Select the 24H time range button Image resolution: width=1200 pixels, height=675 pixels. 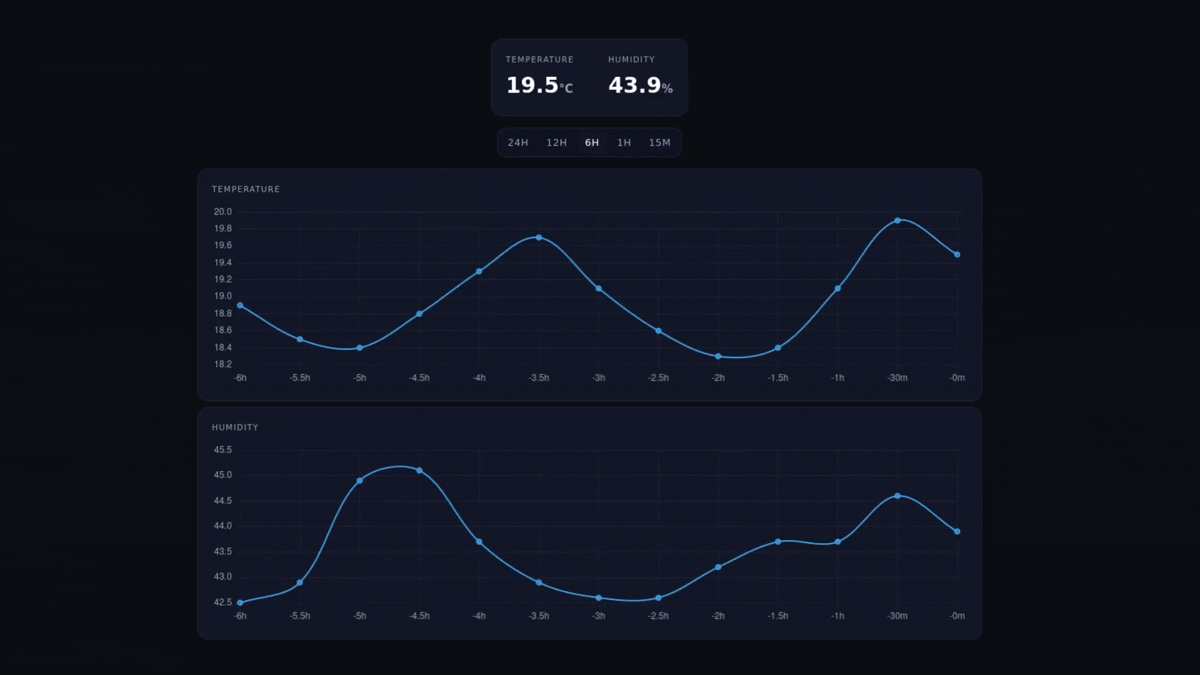(517, 142)
